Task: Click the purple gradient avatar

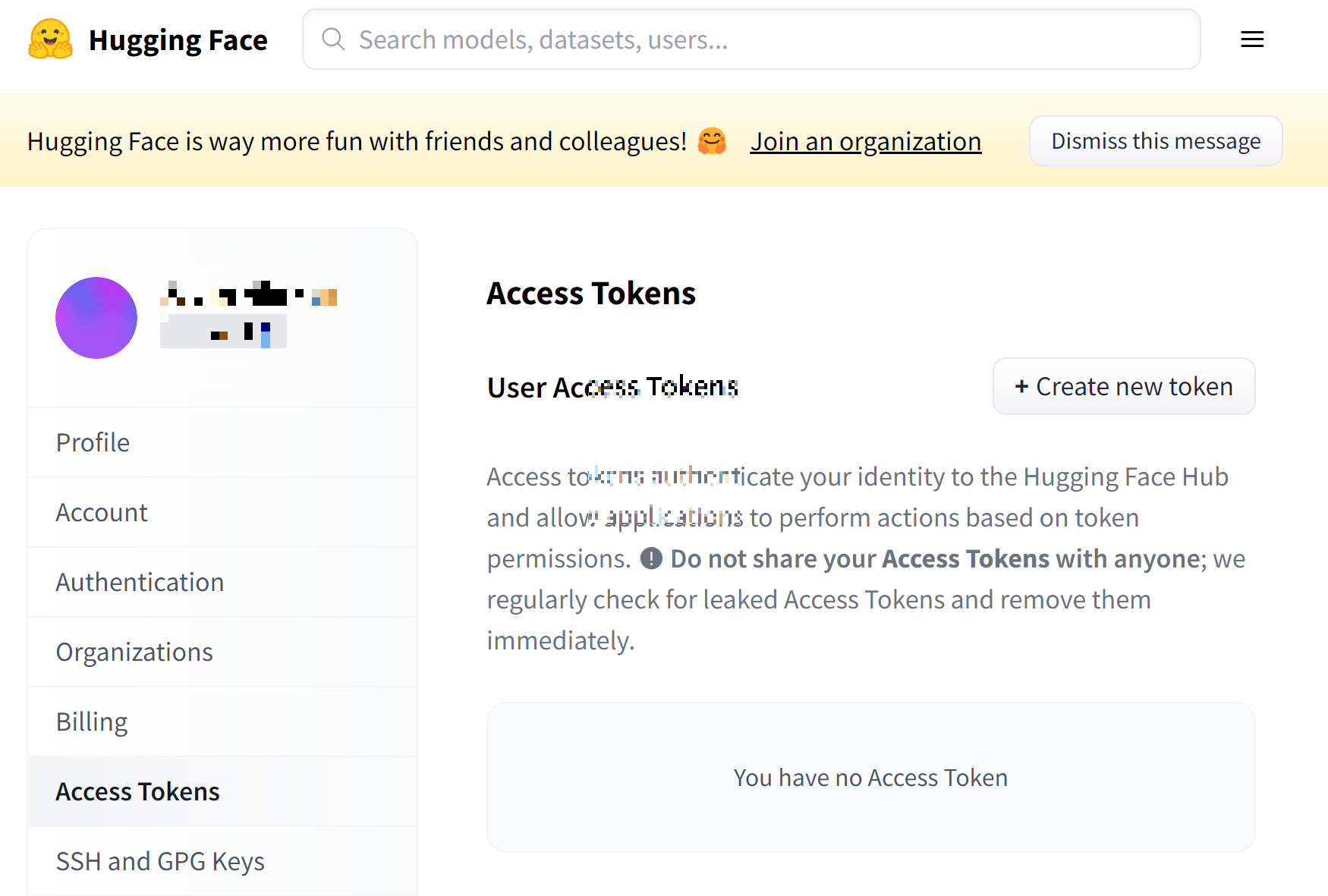Action: coord(96,318)
